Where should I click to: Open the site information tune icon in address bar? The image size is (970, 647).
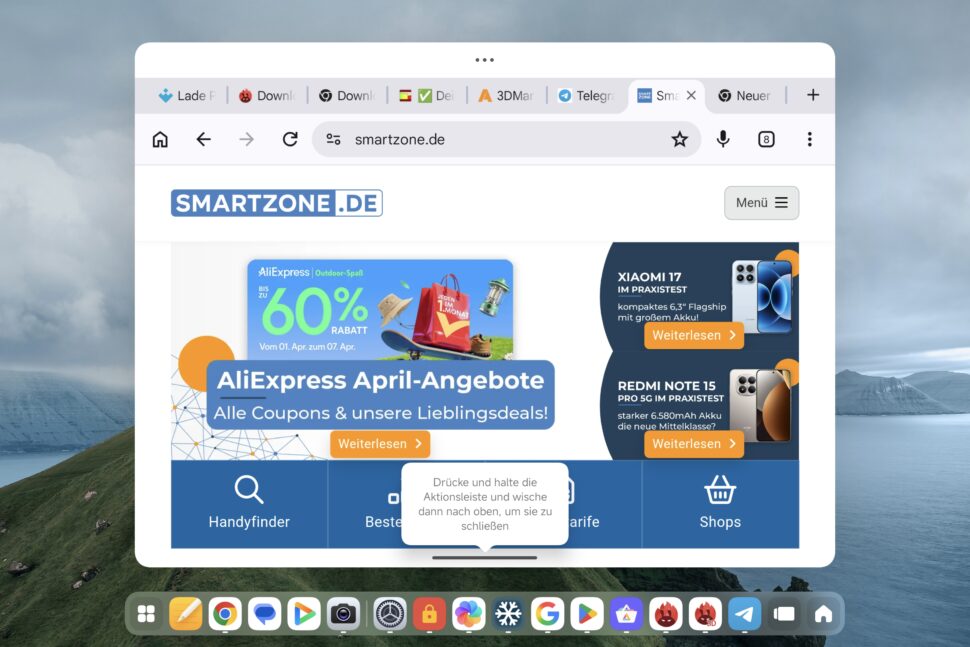click(x=333, y=139)
